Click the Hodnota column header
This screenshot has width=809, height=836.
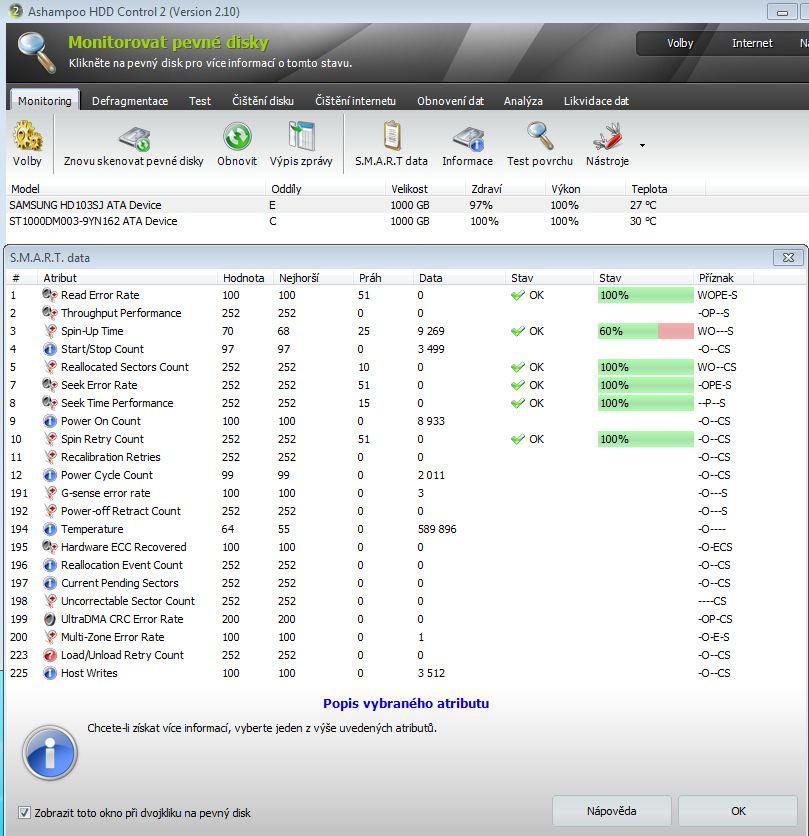tap(245, 278)
